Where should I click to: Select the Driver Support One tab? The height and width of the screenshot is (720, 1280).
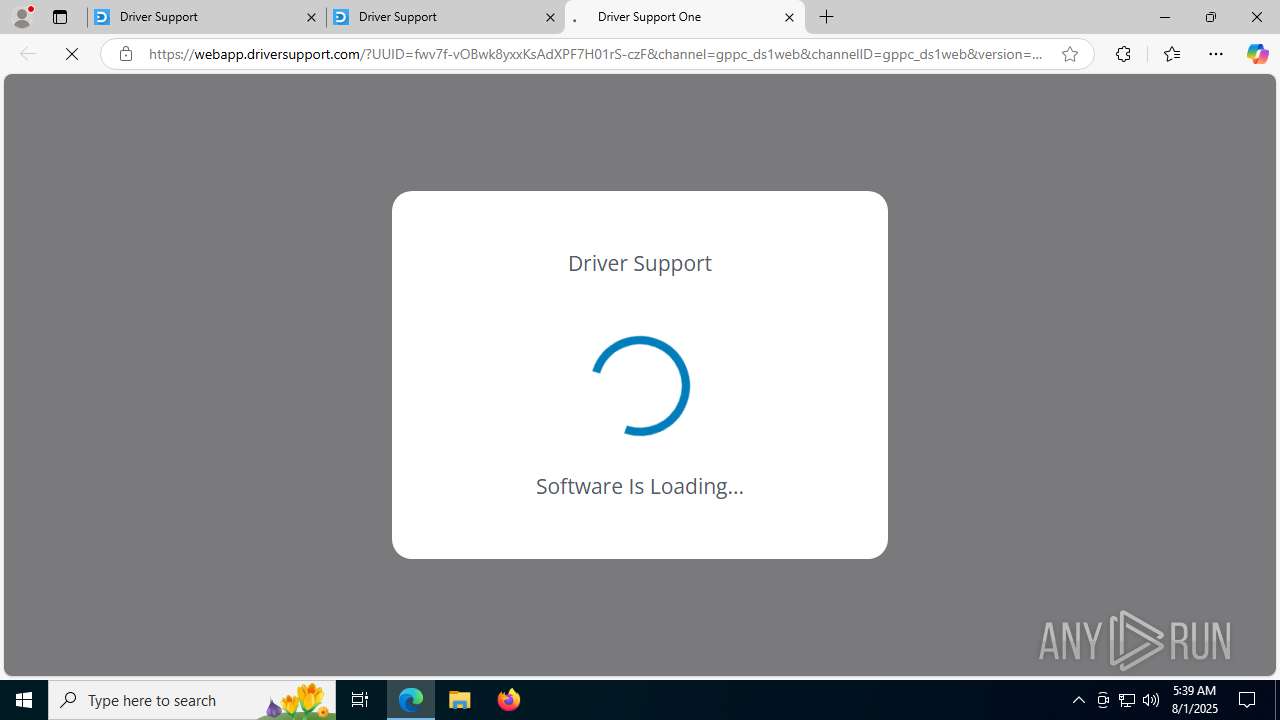(x=685, y=17)
